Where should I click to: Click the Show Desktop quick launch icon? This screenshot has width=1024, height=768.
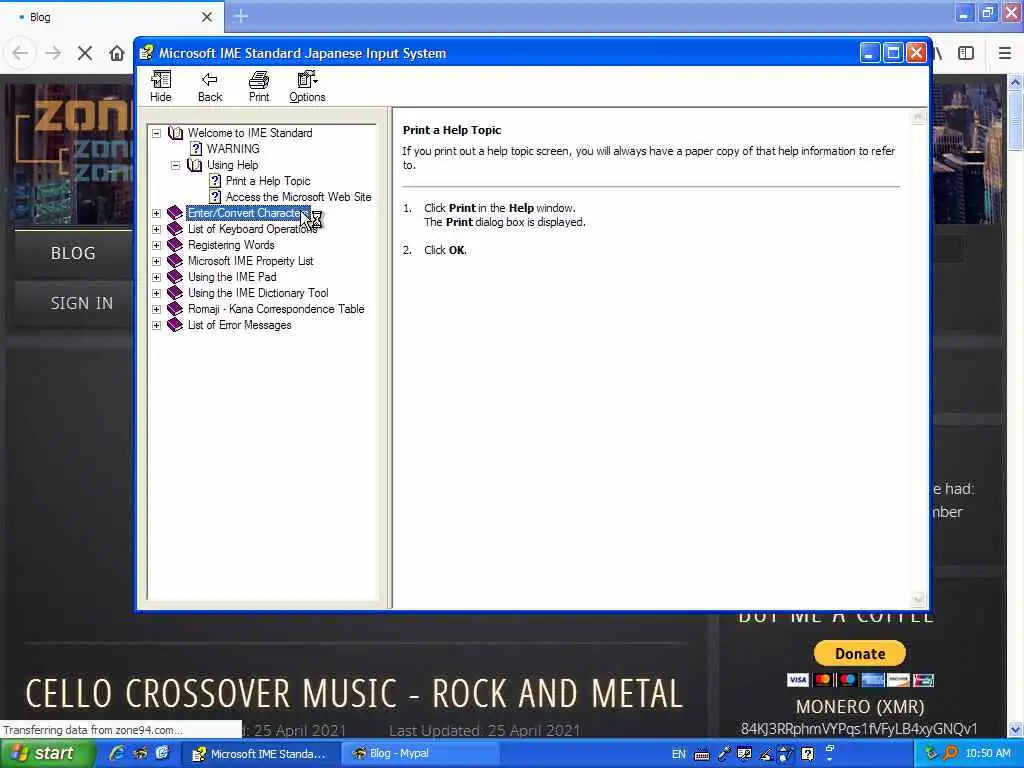point(162,754)
